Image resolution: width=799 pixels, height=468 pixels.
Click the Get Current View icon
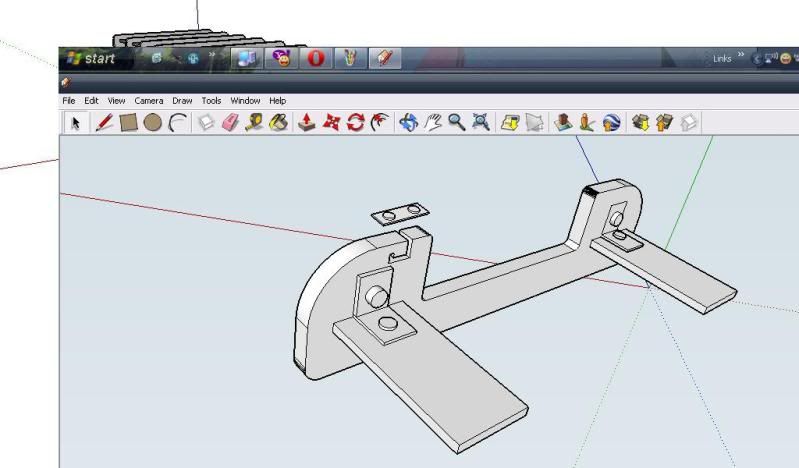(x=510, y=123)
